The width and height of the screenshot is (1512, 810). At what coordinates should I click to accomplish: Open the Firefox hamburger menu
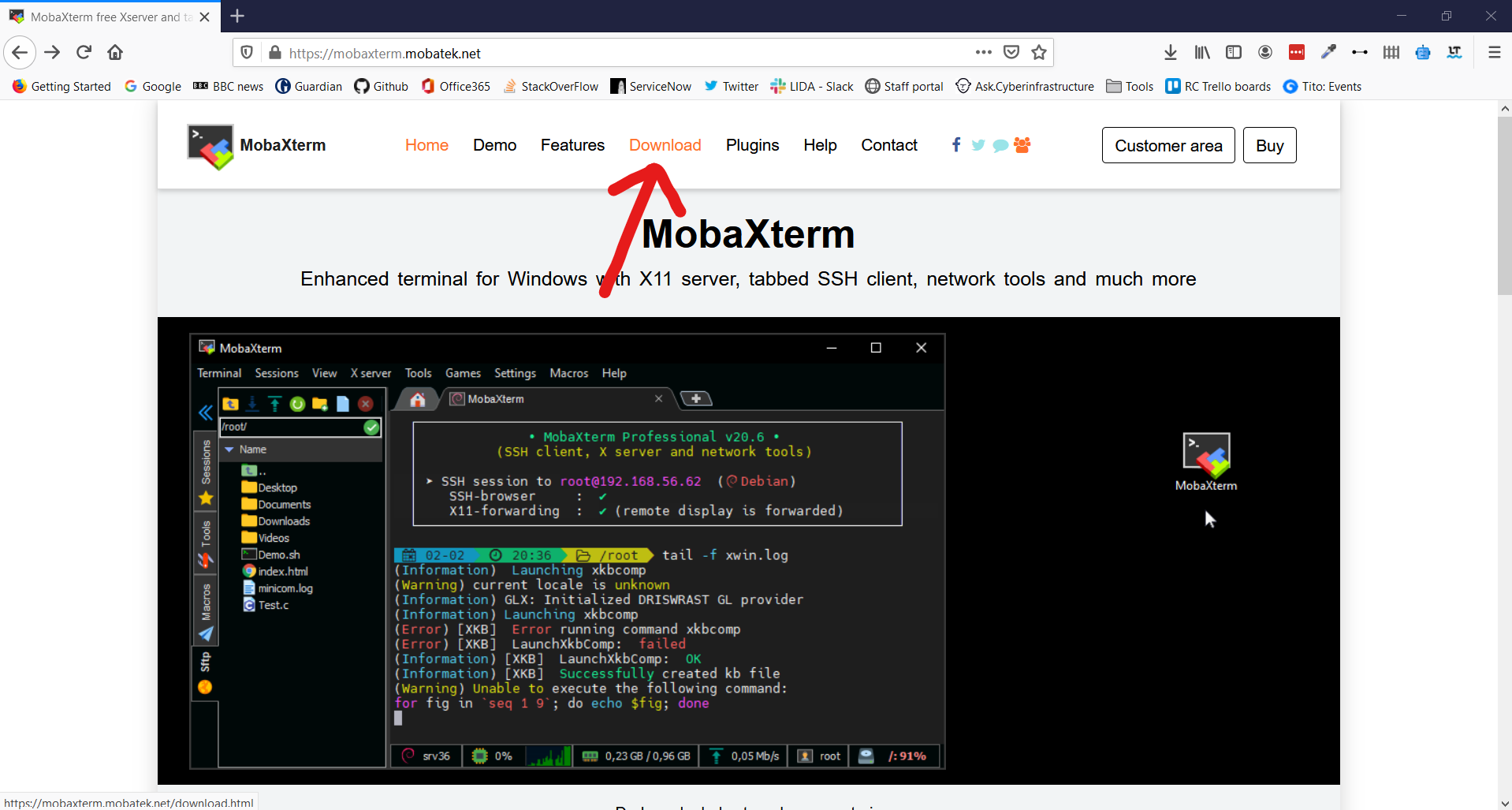(1494, 52)
